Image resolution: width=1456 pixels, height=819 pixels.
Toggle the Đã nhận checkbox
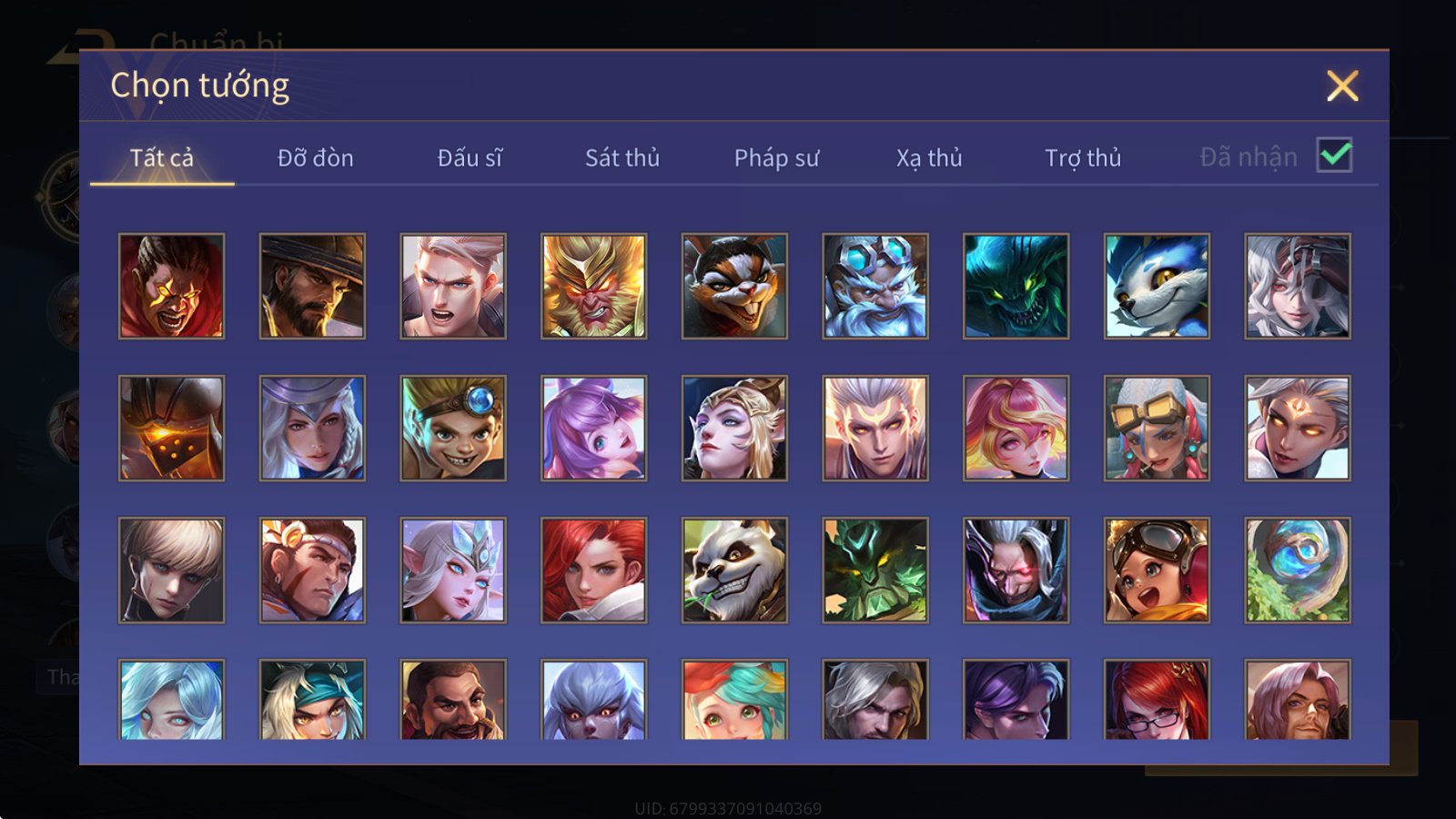(x=1334, y=156)
